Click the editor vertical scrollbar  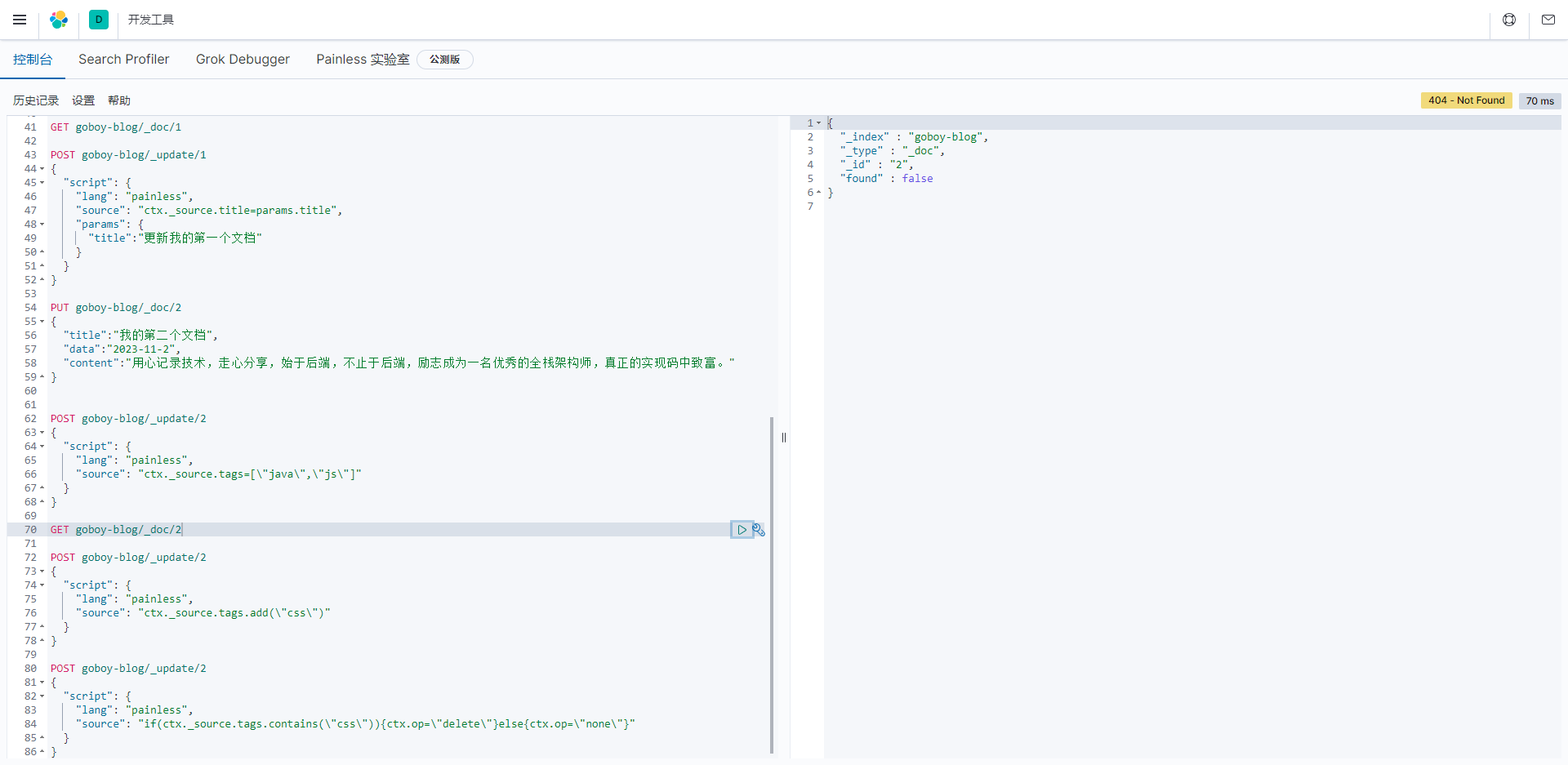pos(772,585)
